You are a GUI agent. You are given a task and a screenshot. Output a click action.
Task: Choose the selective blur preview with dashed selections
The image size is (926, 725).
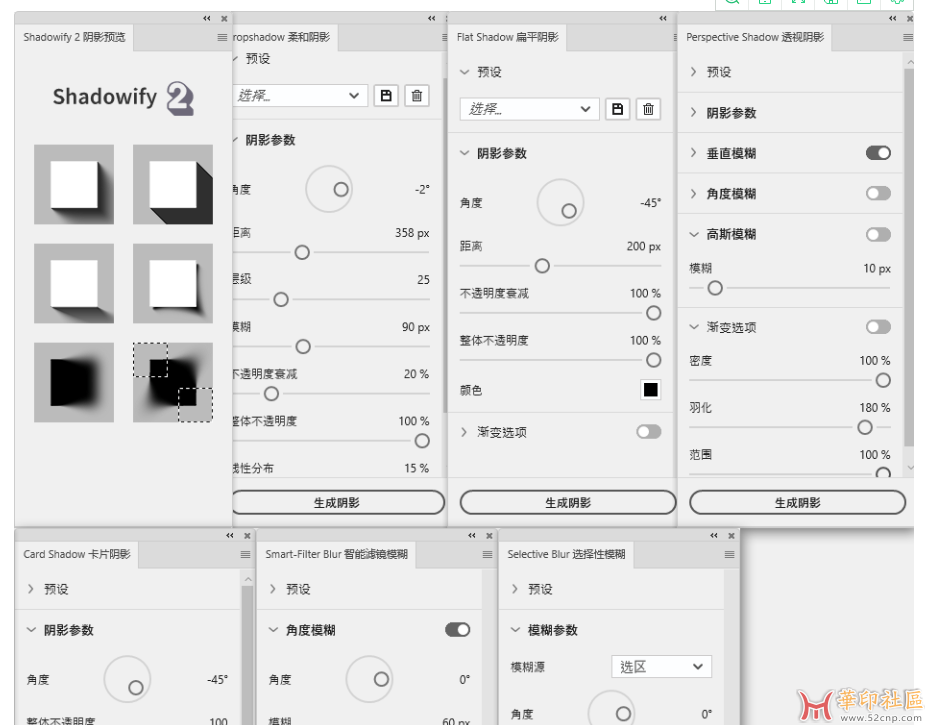pos(172,383)
